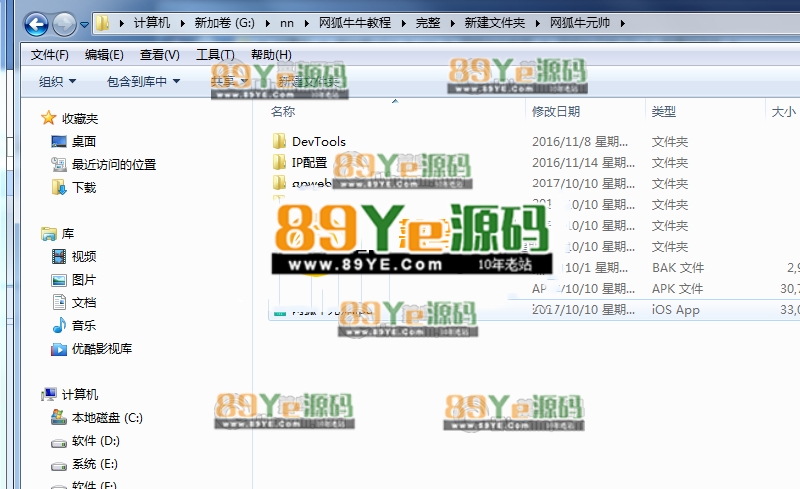The width and height of the screenshot is (800, 489).
Task: Navigate to 新建文件夹 in the breadcrumb
Action: click(494, 23)
